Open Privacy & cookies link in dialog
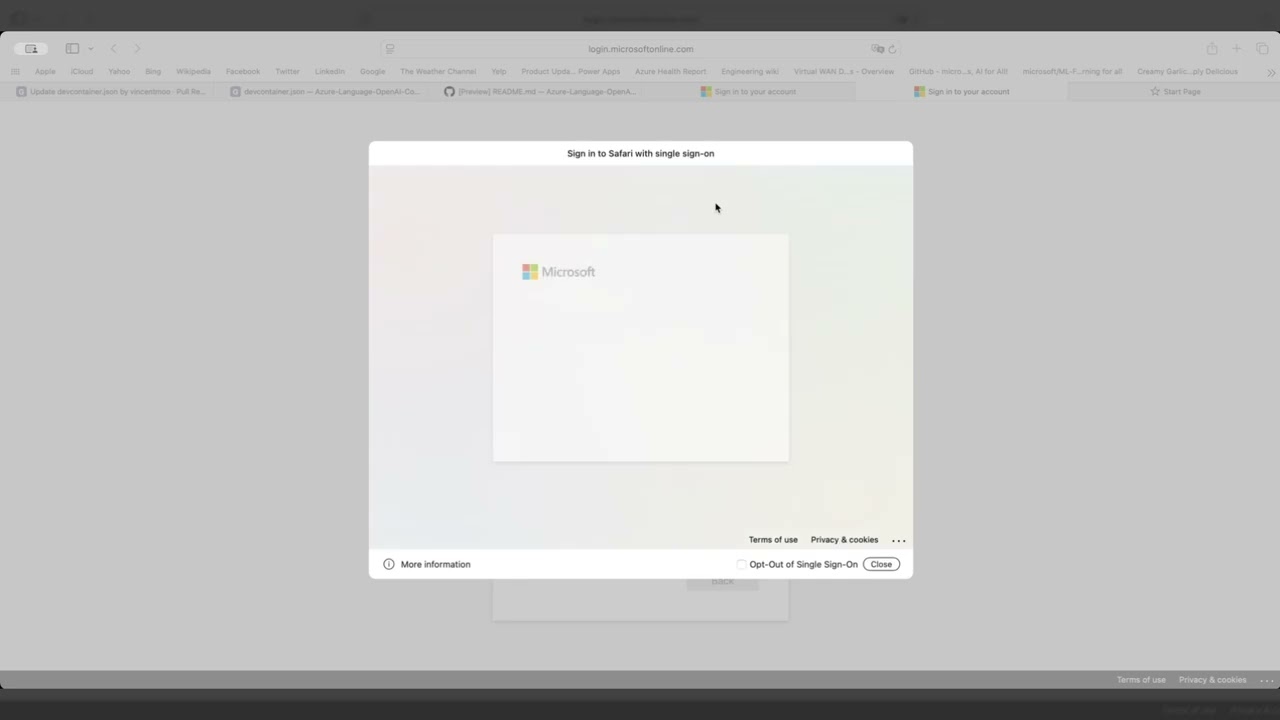The width and height of the screenshot is (1280, 720). point(844,540)
